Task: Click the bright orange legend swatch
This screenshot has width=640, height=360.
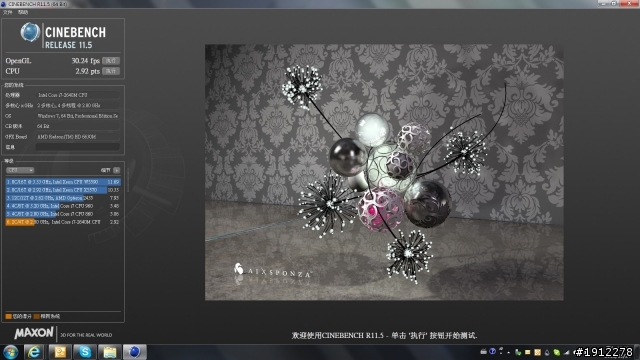Action: tap(9, 316)
